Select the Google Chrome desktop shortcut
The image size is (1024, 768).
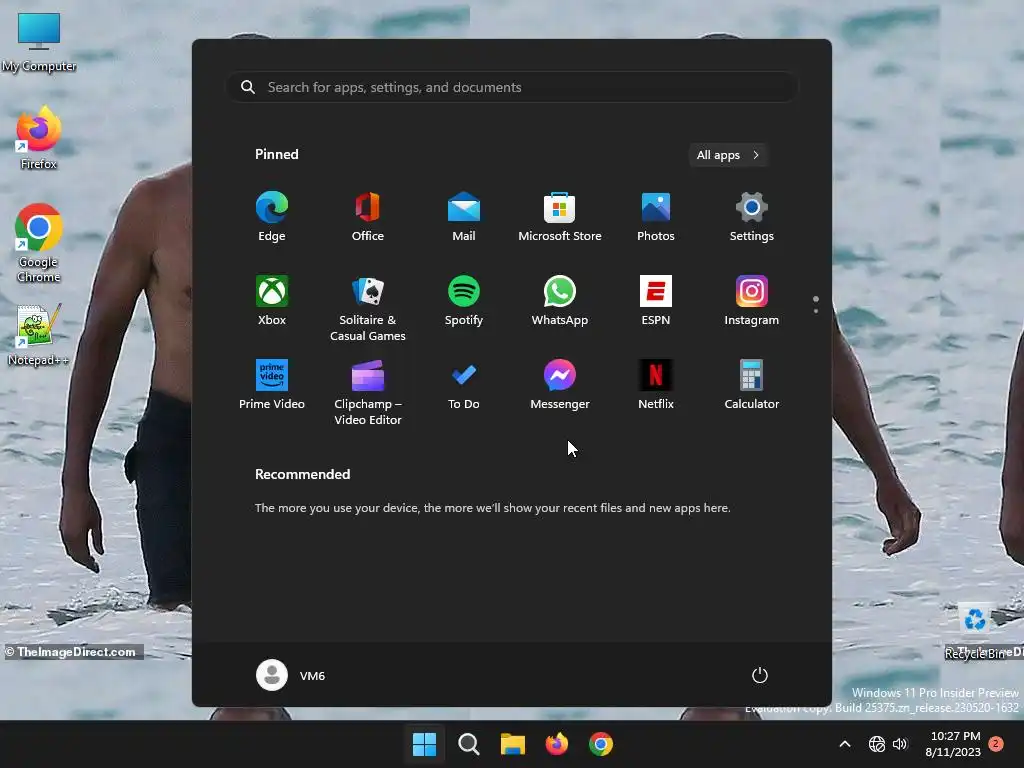(x=39, y=243)
